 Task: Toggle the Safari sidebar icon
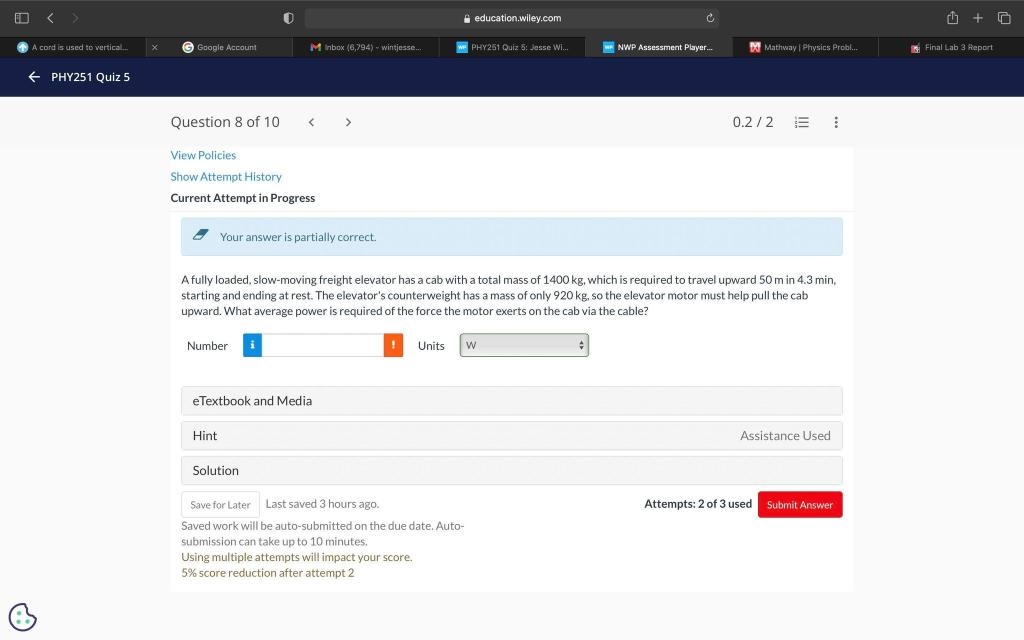22,18
